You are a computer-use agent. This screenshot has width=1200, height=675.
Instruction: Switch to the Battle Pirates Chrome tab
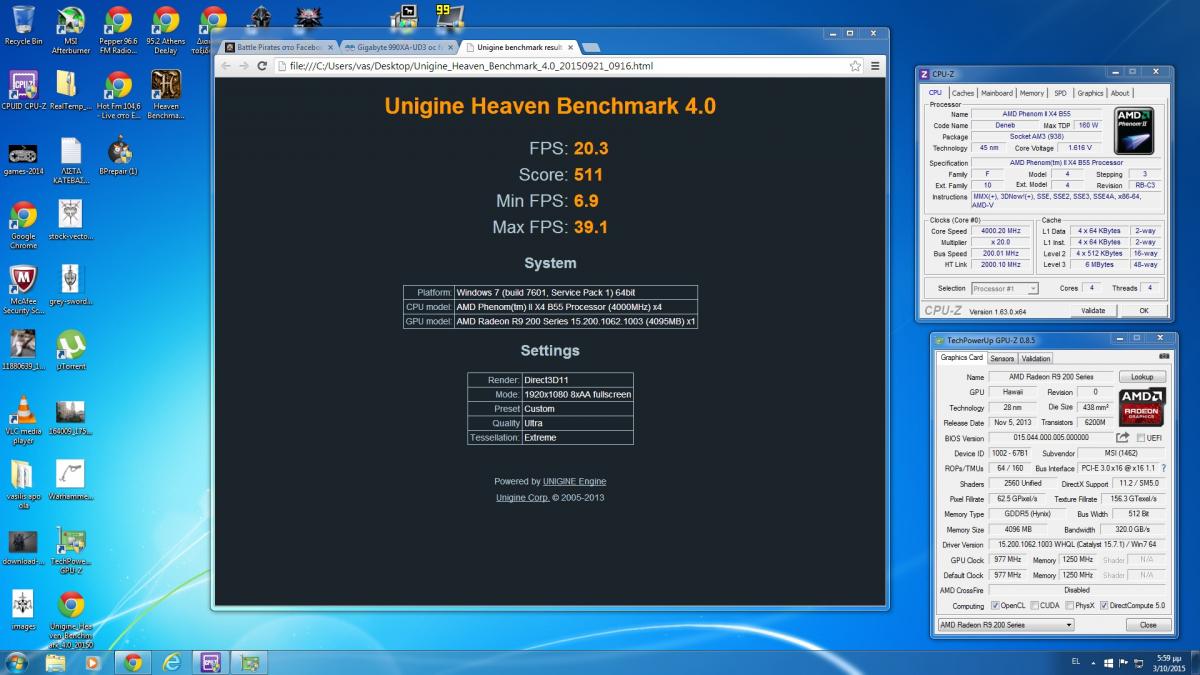277,47
